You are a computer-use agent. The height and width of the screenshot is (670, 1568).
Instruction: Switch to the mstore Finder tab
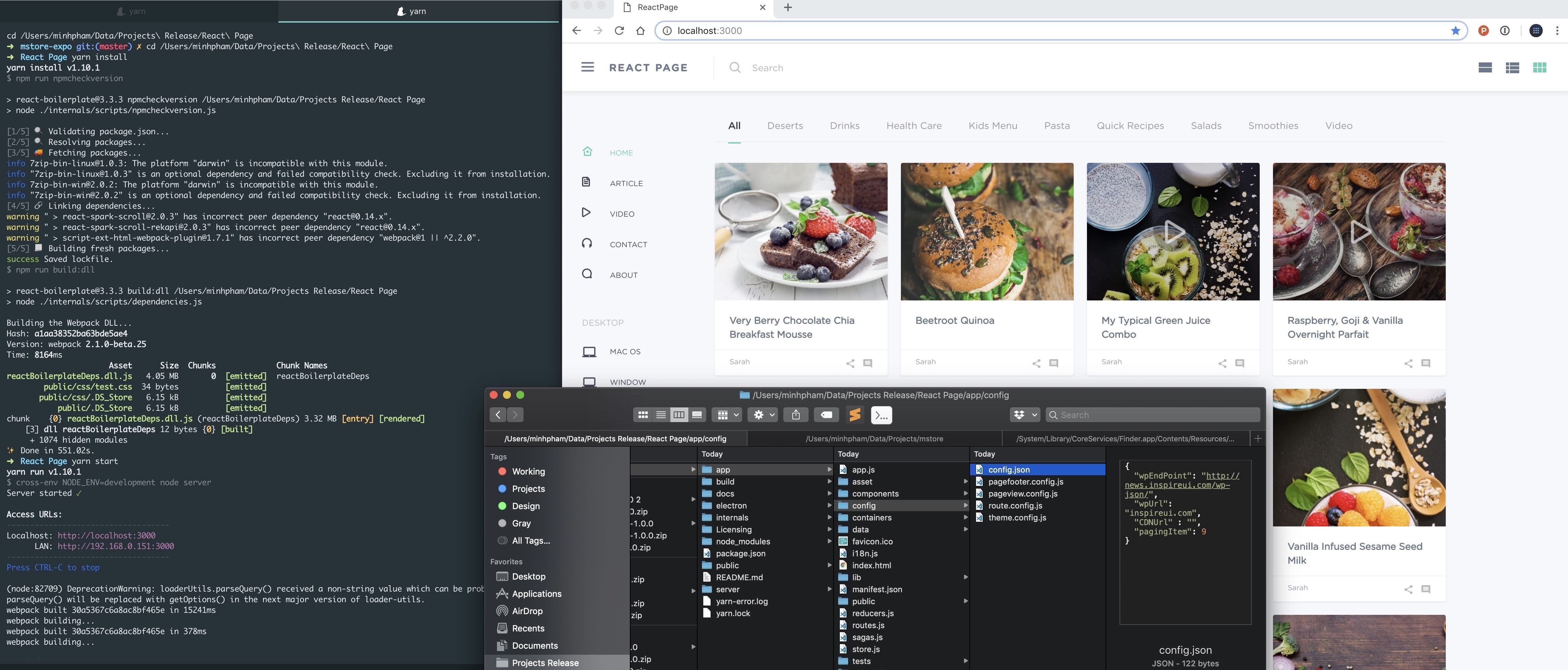(874, 439)
